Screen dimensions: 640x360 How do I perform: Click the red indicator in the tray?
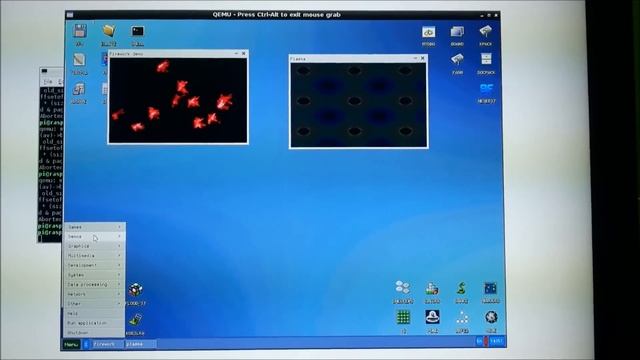(x=486, y=341)
